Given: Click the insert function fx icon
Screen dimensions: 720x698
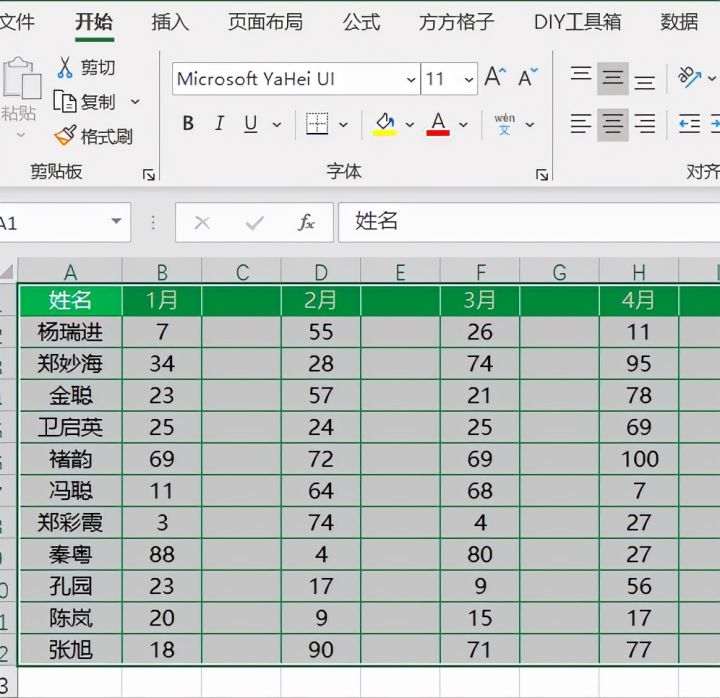Looking at the screenshot, I should pyautogui.click(x=306, y=223).
